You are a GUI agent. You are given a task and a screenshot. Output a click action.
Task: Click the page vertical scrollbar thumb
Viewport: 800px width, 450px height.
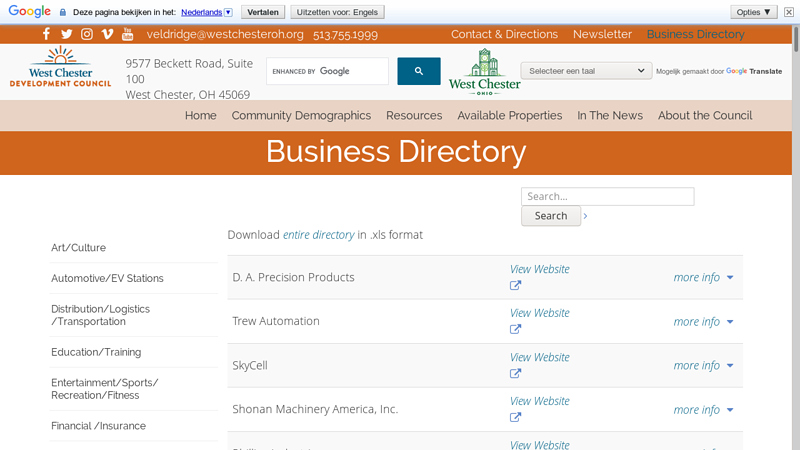click(795, 39)
